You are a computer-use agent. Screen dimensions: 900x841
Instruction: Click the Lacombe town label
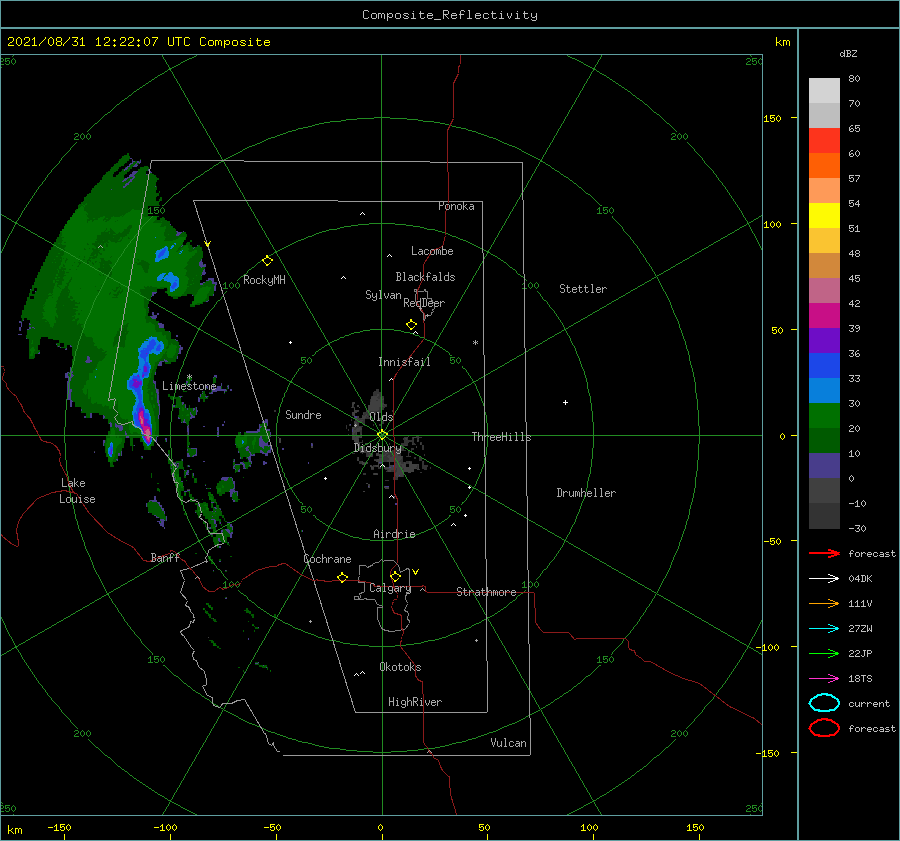coord(432,251)
